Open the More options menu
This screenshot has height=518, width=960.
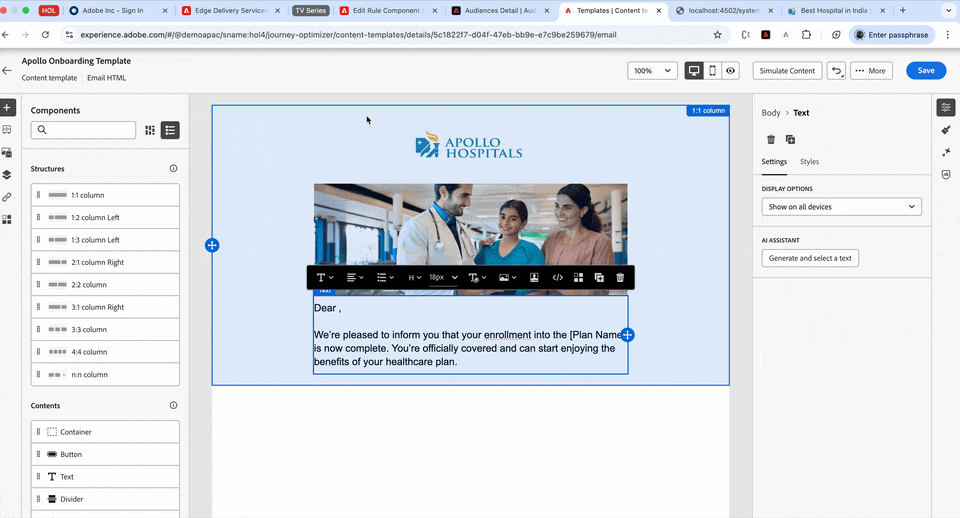871,70
